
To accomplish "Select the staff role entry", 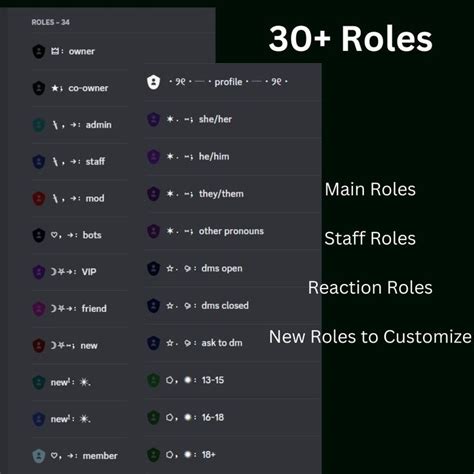I will point(80,162).
